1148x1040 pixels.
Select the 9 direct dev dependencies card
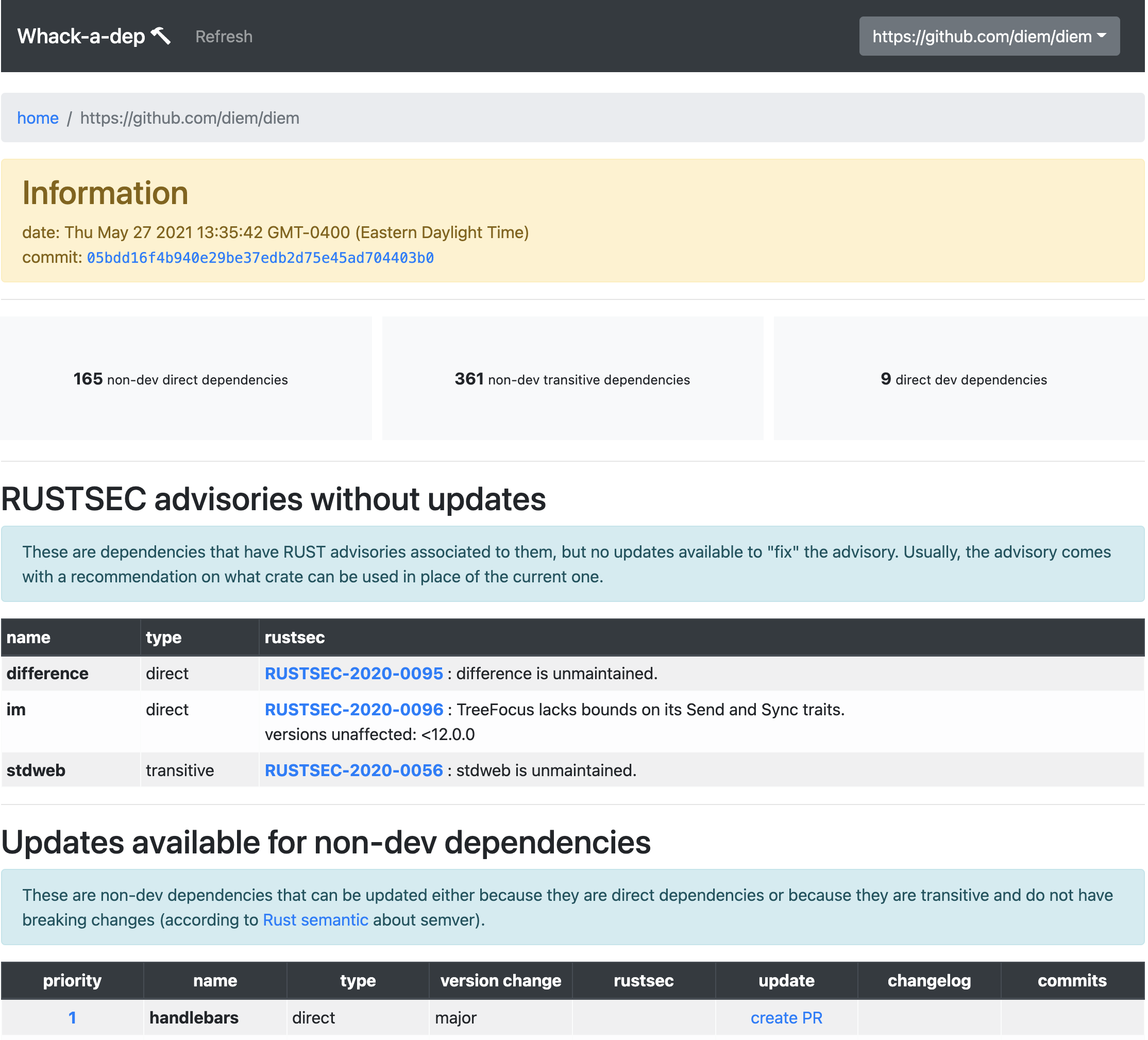964,379
